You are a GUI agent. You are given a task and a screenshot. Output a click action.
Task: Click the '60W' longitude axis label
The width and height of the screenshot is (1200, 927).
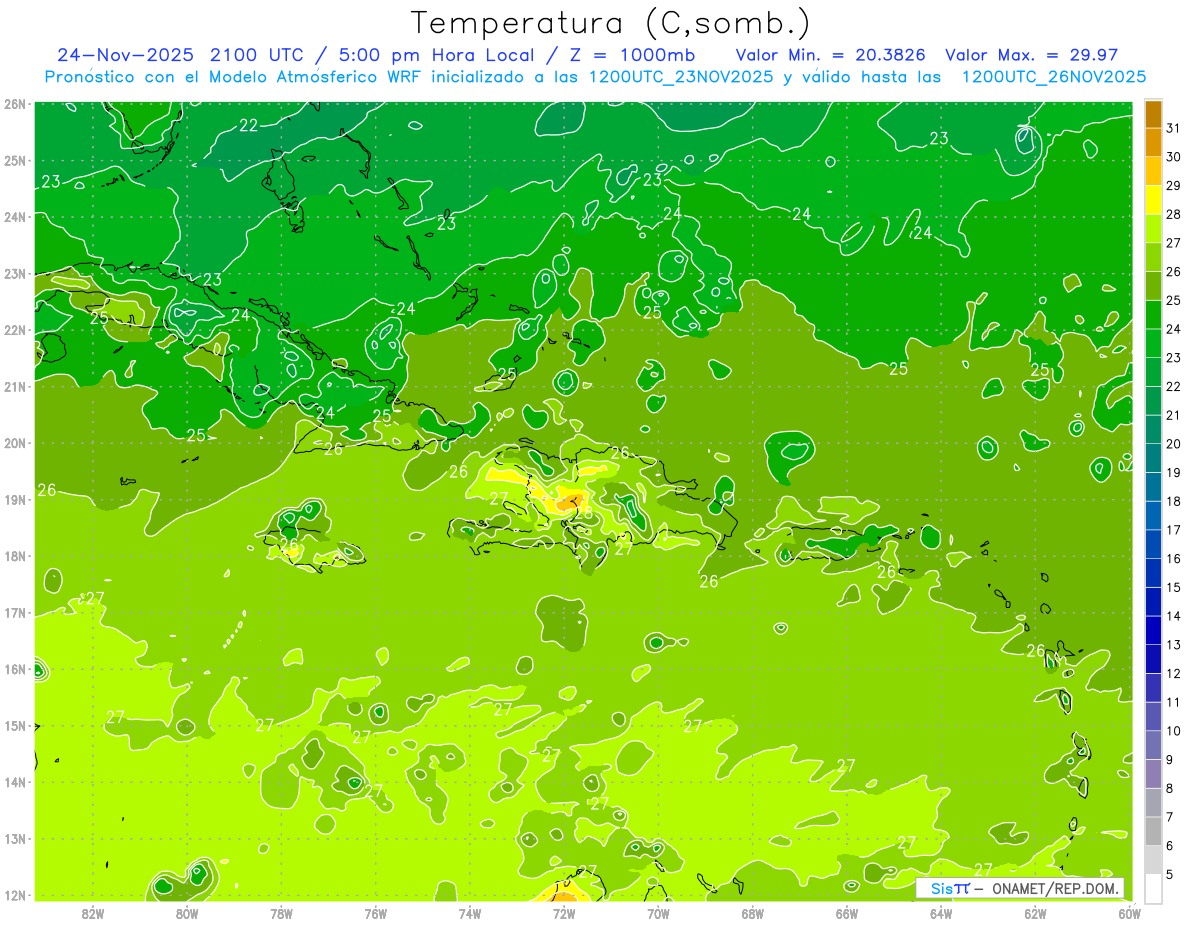(1130, 912)
